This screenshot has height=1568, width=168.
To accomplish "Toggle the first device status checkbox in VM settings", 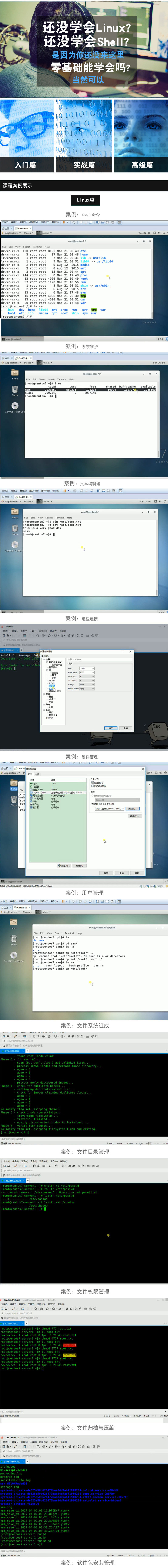I will 92,783.
